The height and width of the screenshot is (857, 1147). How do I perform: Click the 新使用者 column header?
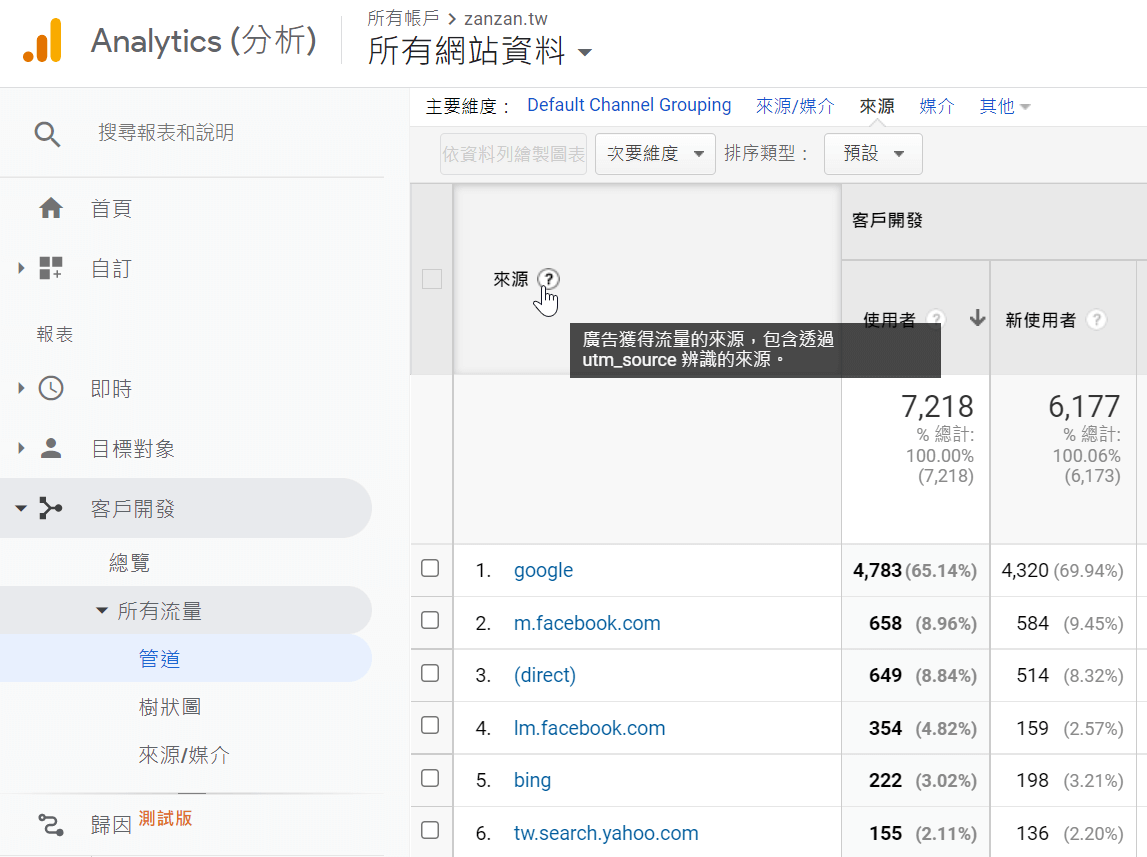click(x=1040, y=320)
